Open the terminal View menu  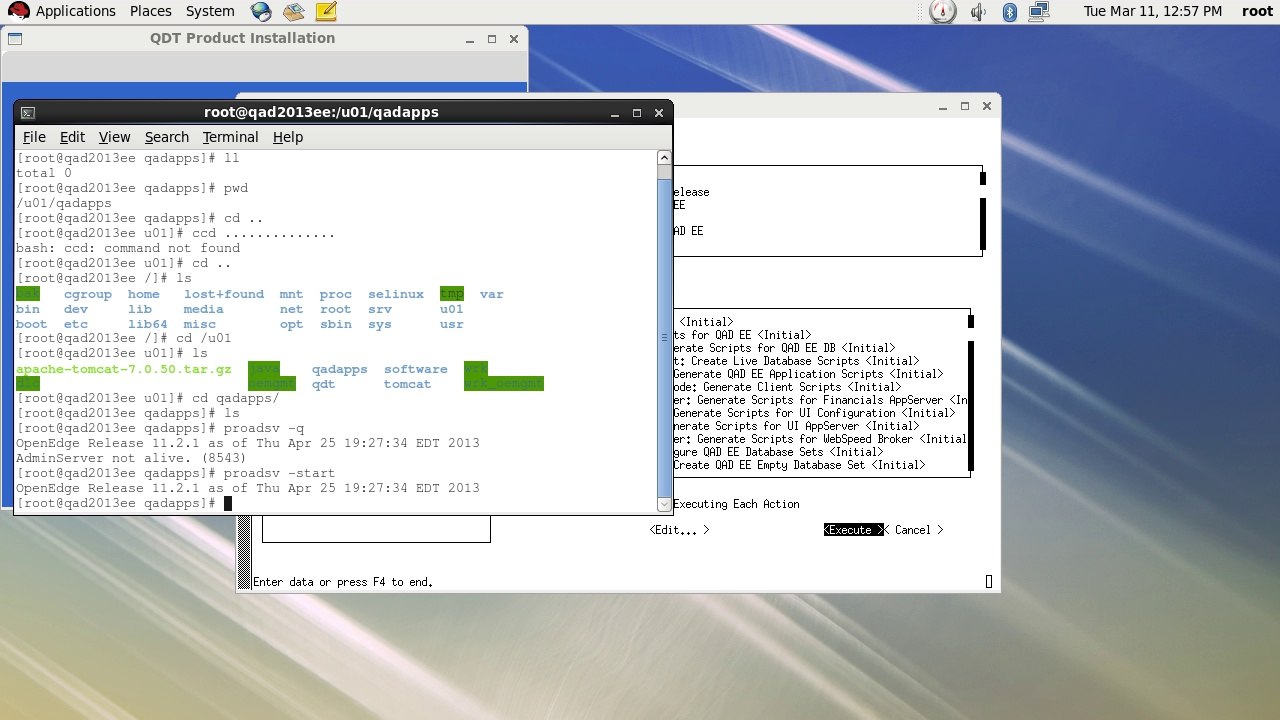coord(114,137)
